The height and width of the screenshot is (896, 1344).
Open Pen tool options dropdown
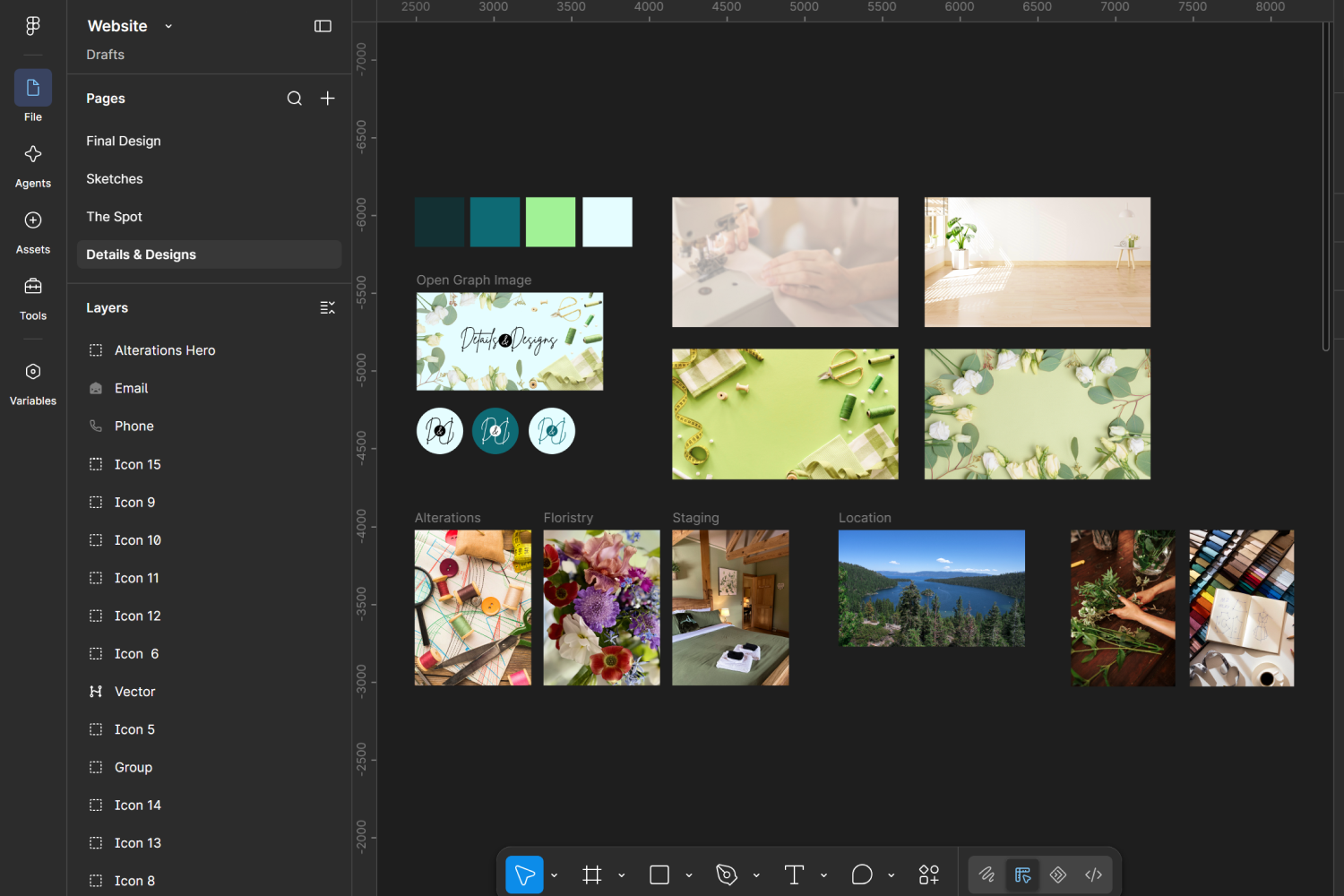click(756, 875)
